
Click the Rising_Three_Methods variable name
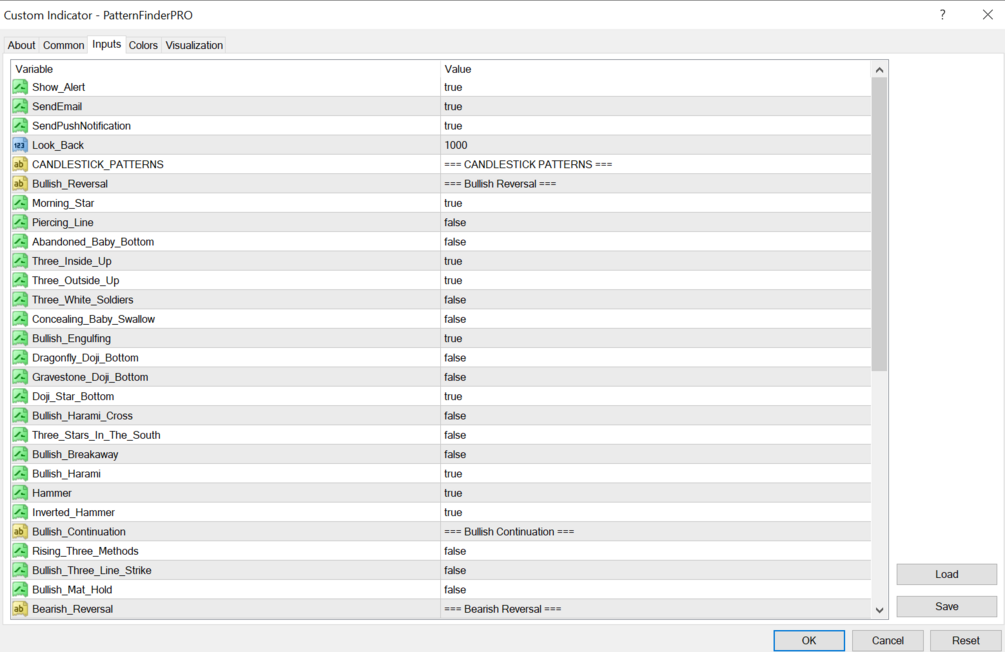85,551
